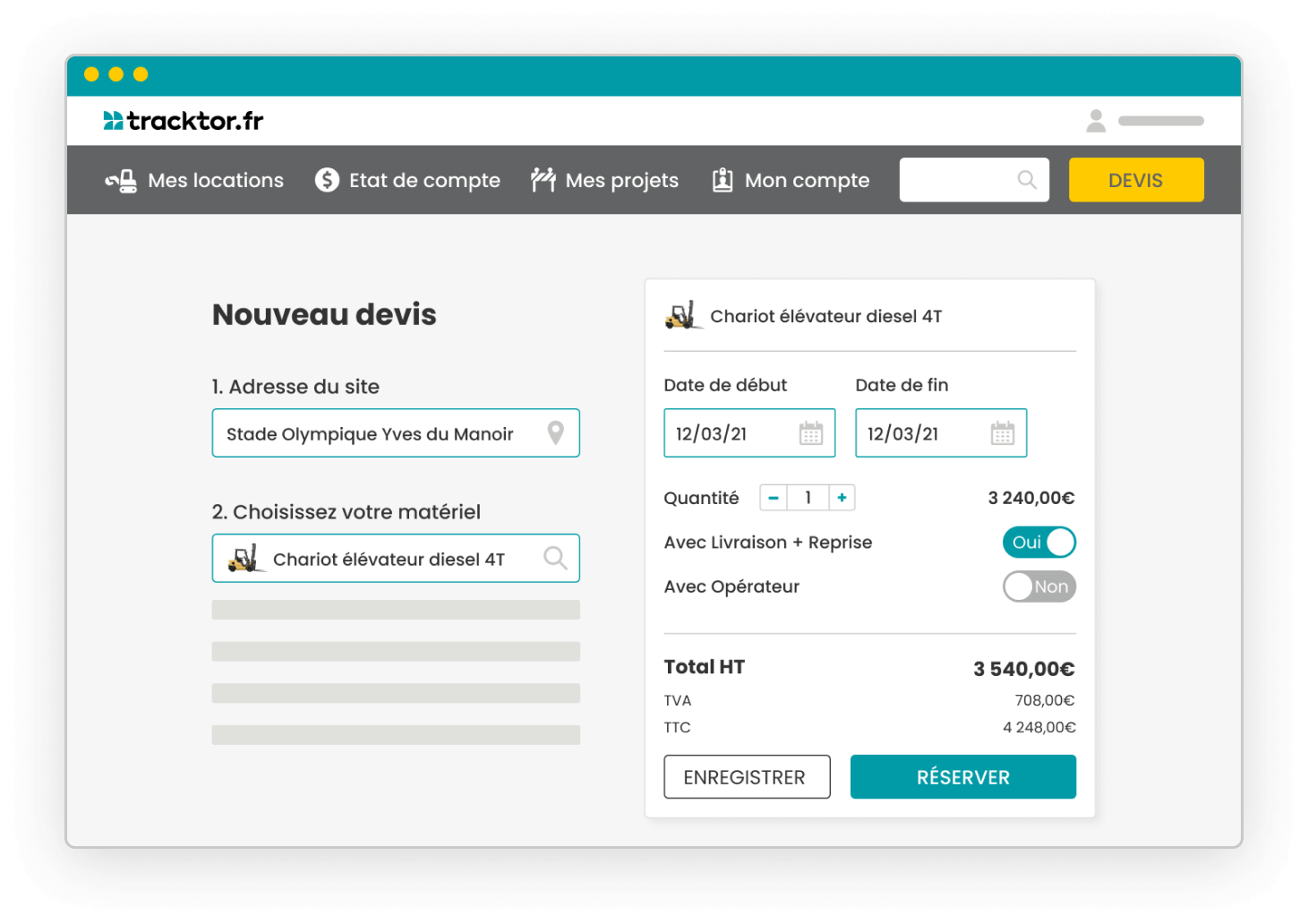Open the user profile avatar icon
Viewport: 1308px width, 924px height.
pyautogui.click(x=1096, y=121)
